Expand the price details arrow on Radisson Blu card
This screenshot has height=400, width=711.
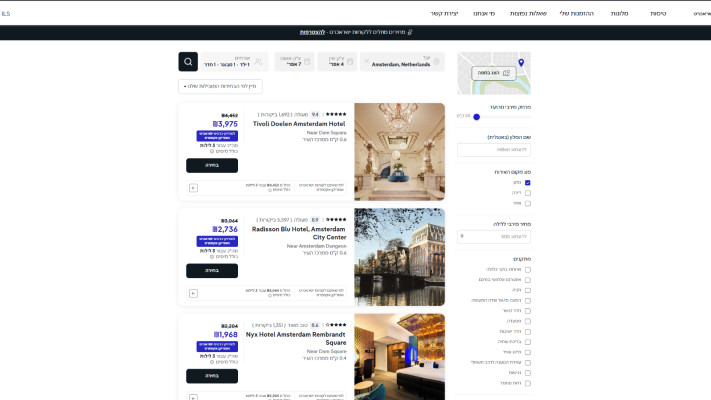click(x=193, y=293)
